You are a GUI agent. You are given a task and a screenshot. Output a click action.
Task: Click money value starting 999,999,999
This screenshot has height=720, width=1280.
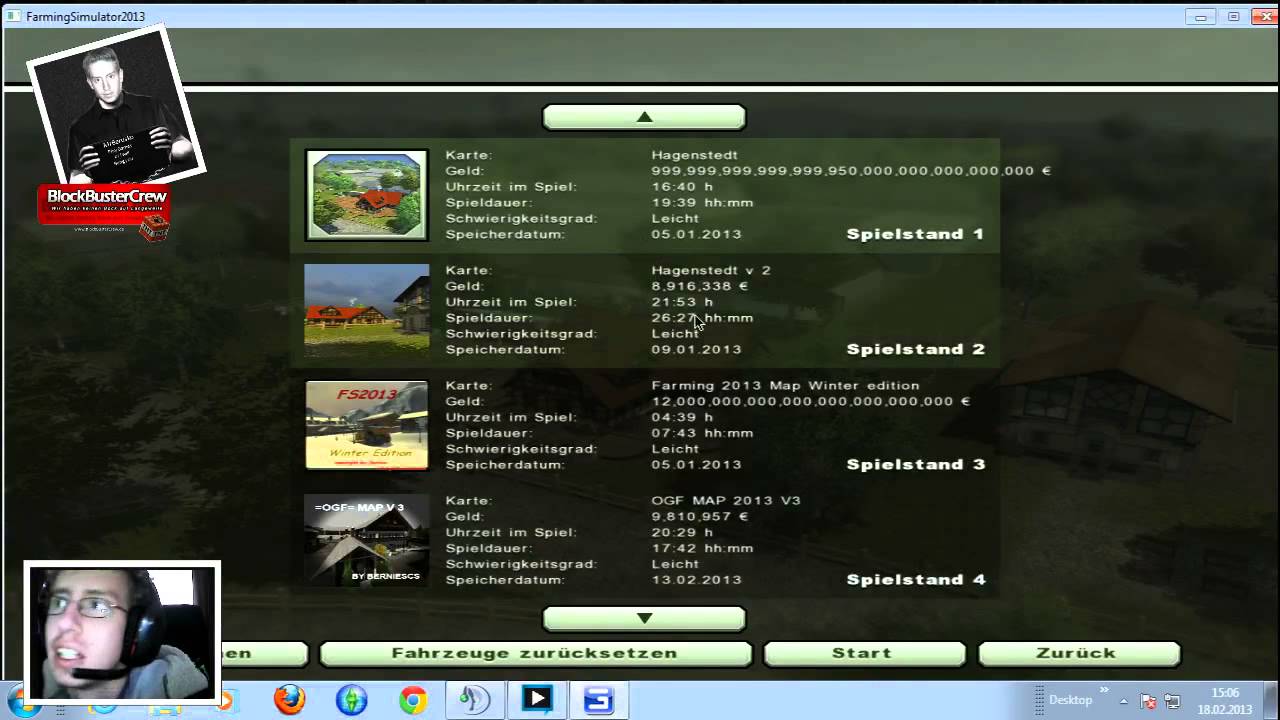click(851, 171)
